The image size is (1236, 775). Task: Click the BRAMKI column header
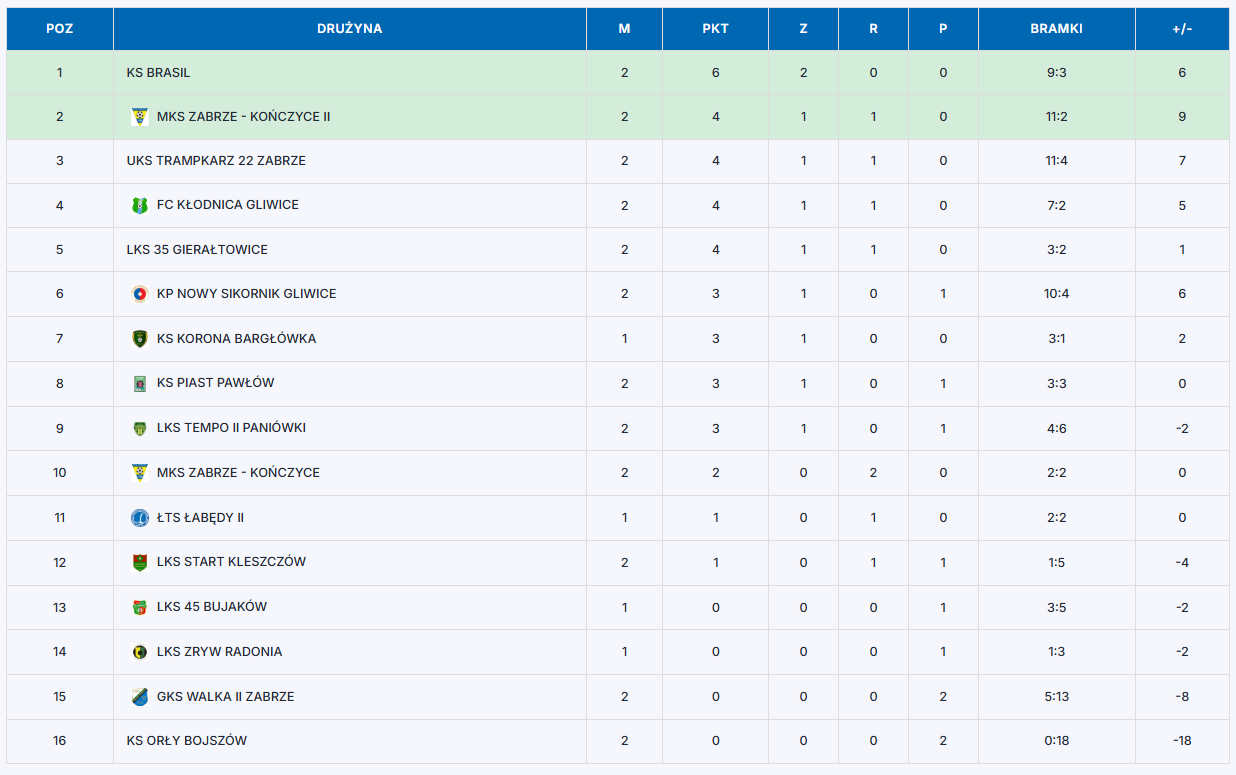(x=1056, y=29)
